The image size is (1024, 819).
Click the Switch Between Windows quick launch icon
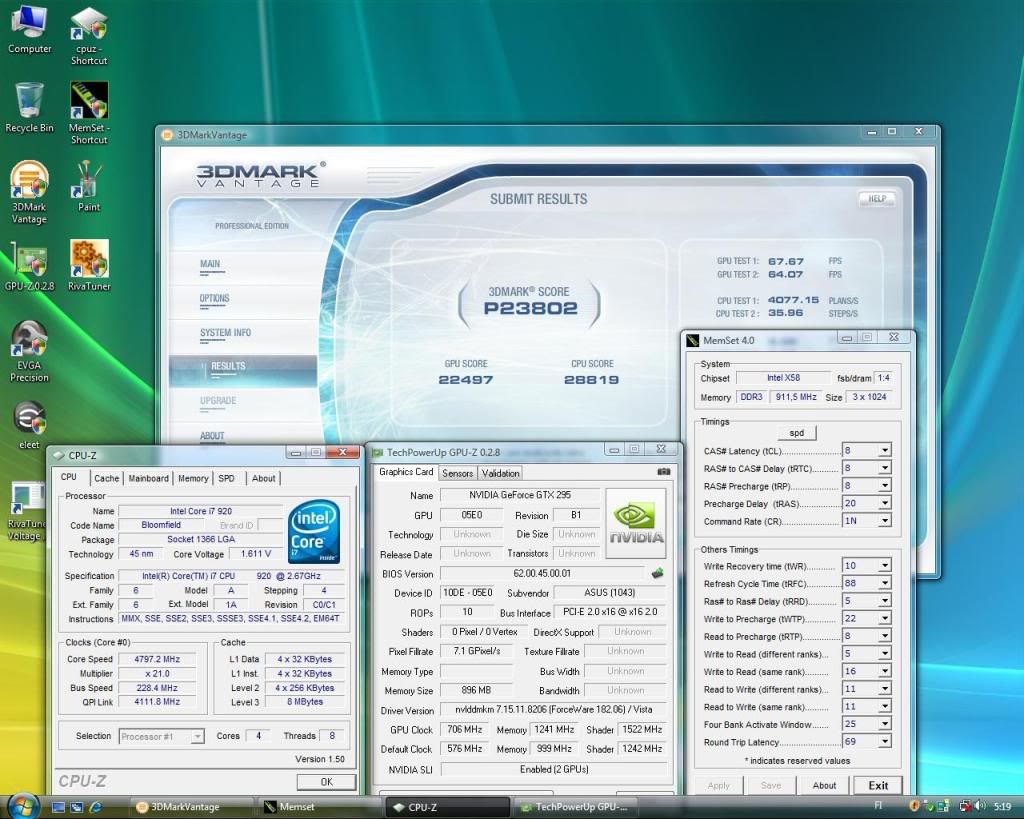tap(76, 807)
